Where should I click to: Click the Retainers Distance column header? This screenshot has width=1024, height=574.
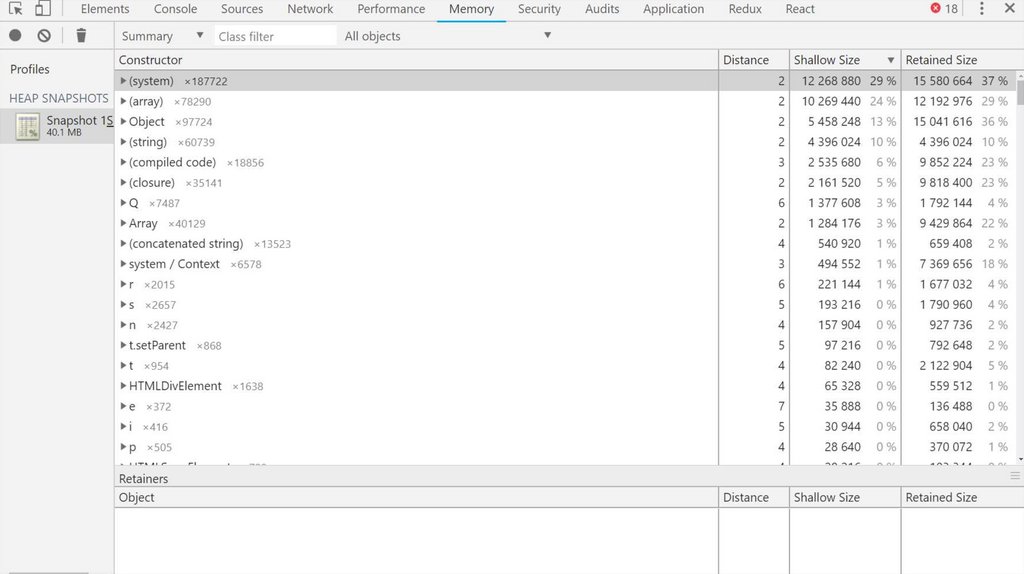pyautogui.click(x=754, y=497)
